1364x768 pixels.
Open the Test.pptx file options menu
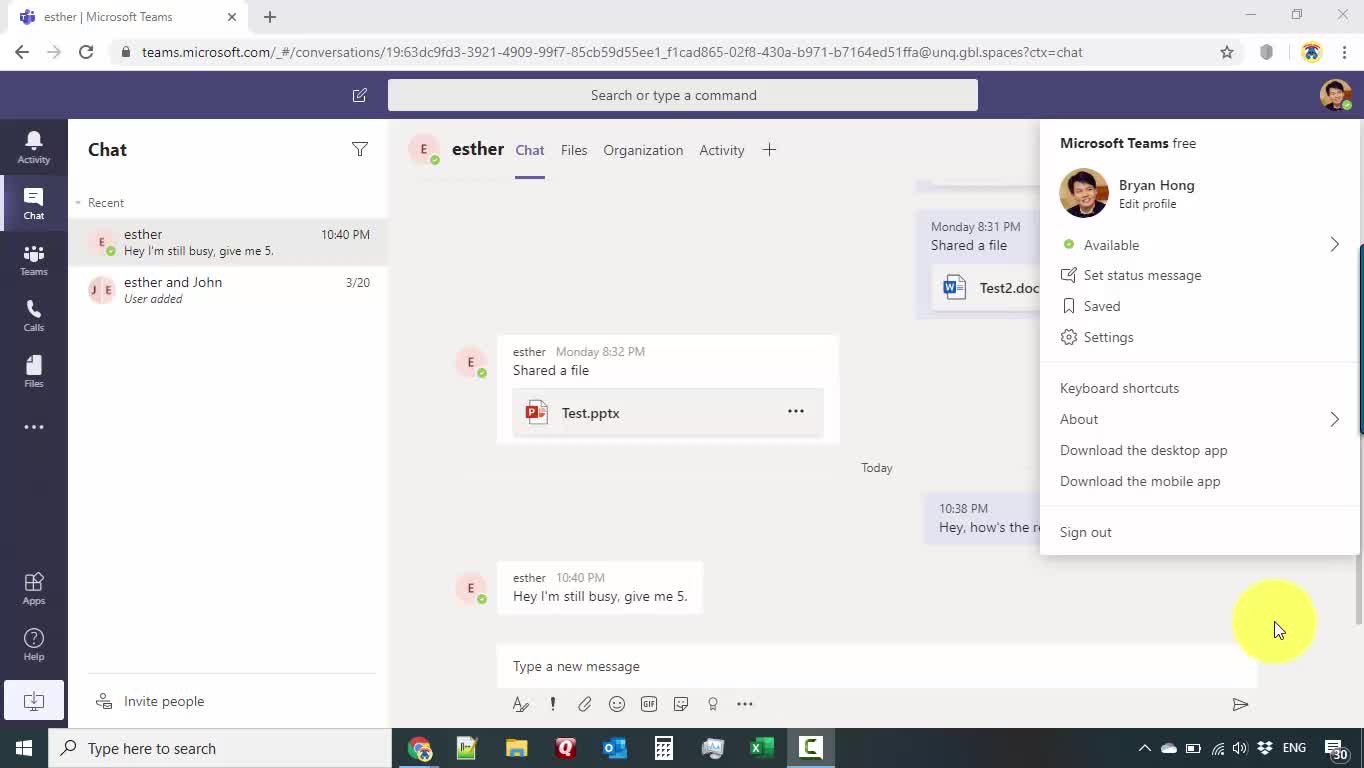point(795,411)
